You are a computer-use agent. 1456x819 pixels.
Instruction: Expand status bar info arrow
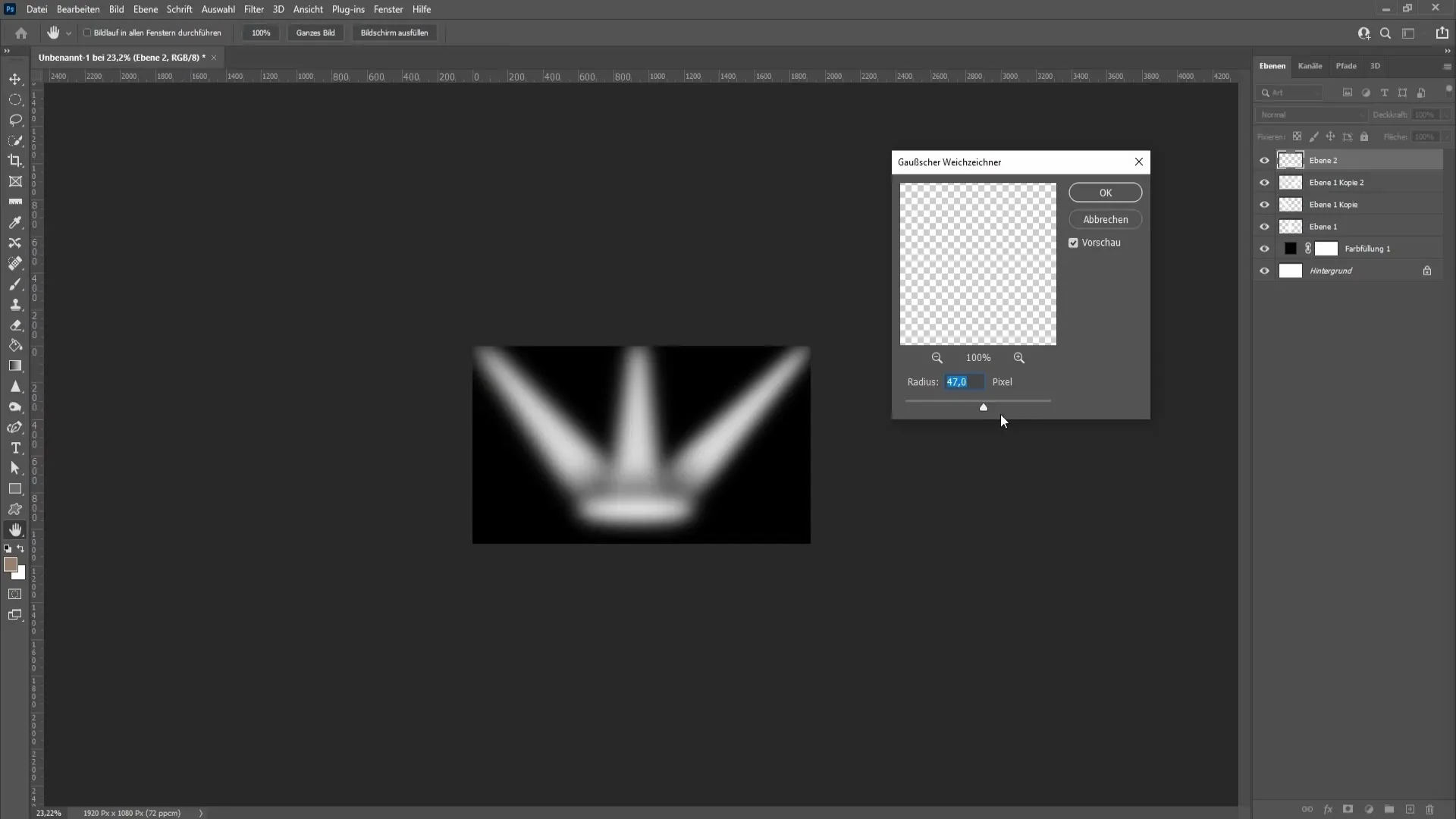[x=201, y=813]
